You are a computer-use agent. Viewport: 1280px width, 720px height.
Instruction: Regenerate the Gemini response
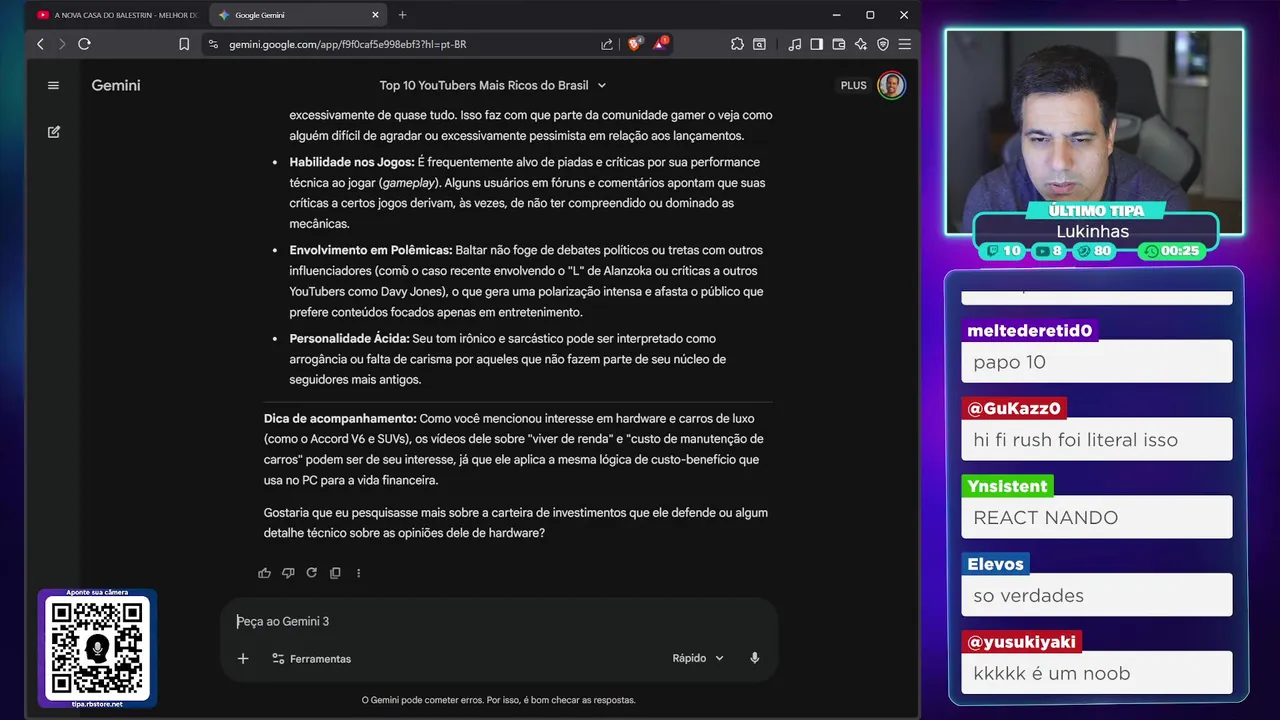tap(311, 573)
